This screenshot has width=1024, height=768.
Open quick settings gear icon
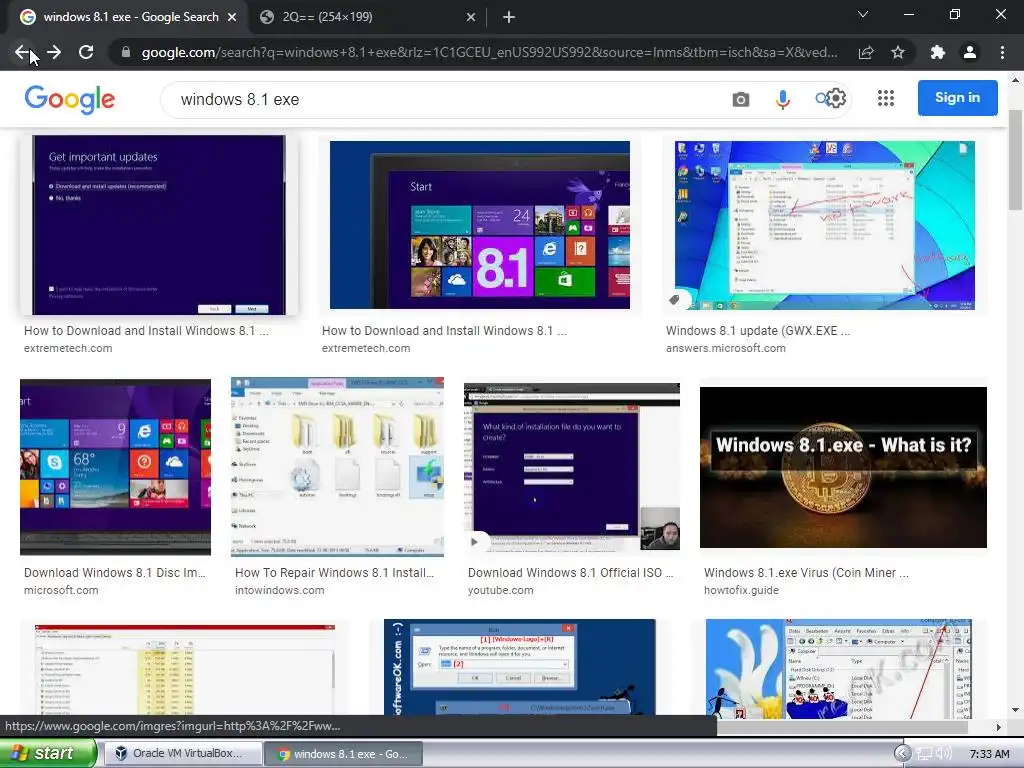pos(836,99)
